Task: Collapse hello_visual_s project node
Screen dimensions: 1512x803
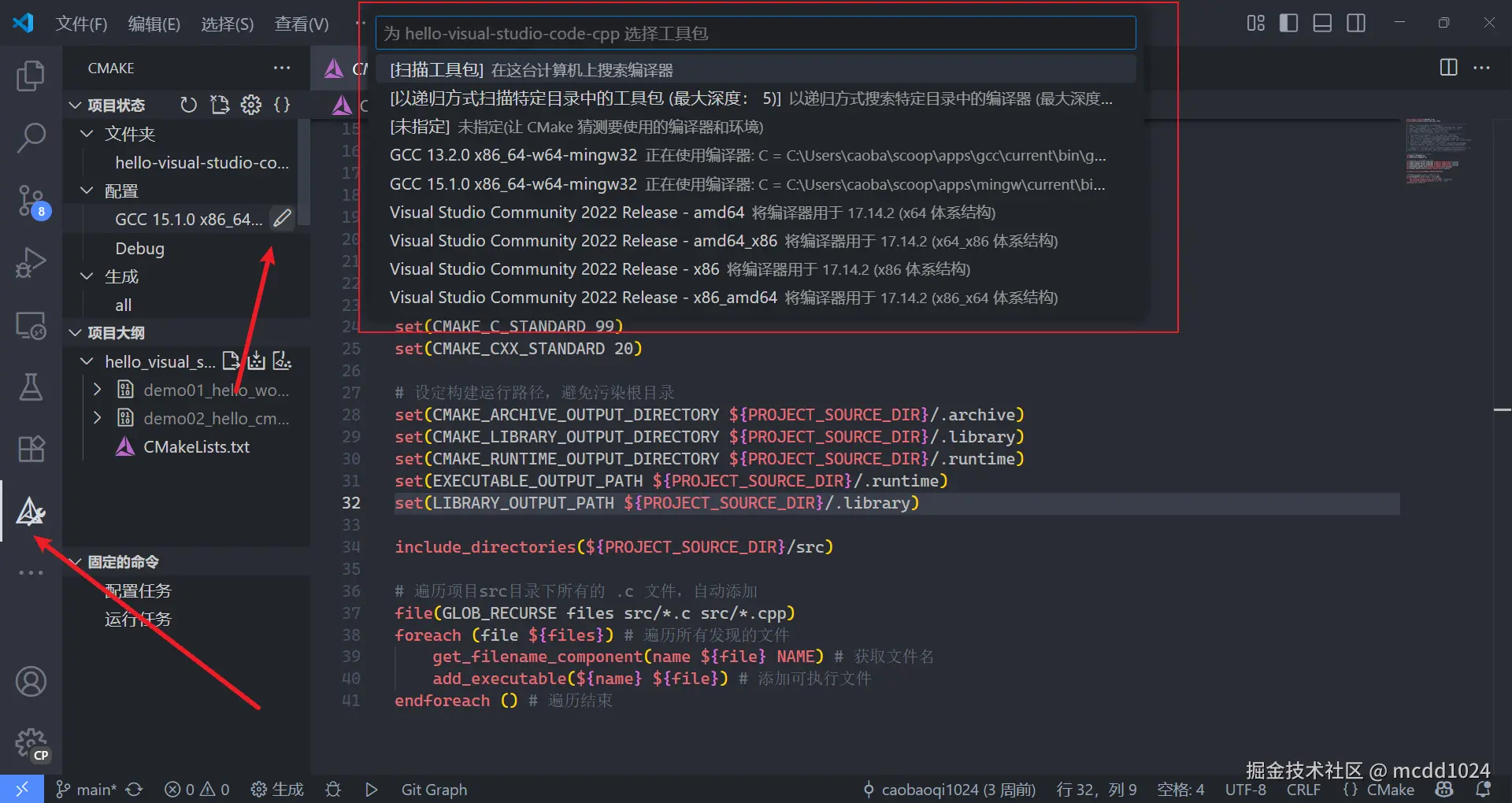Action: click(87, 361)
